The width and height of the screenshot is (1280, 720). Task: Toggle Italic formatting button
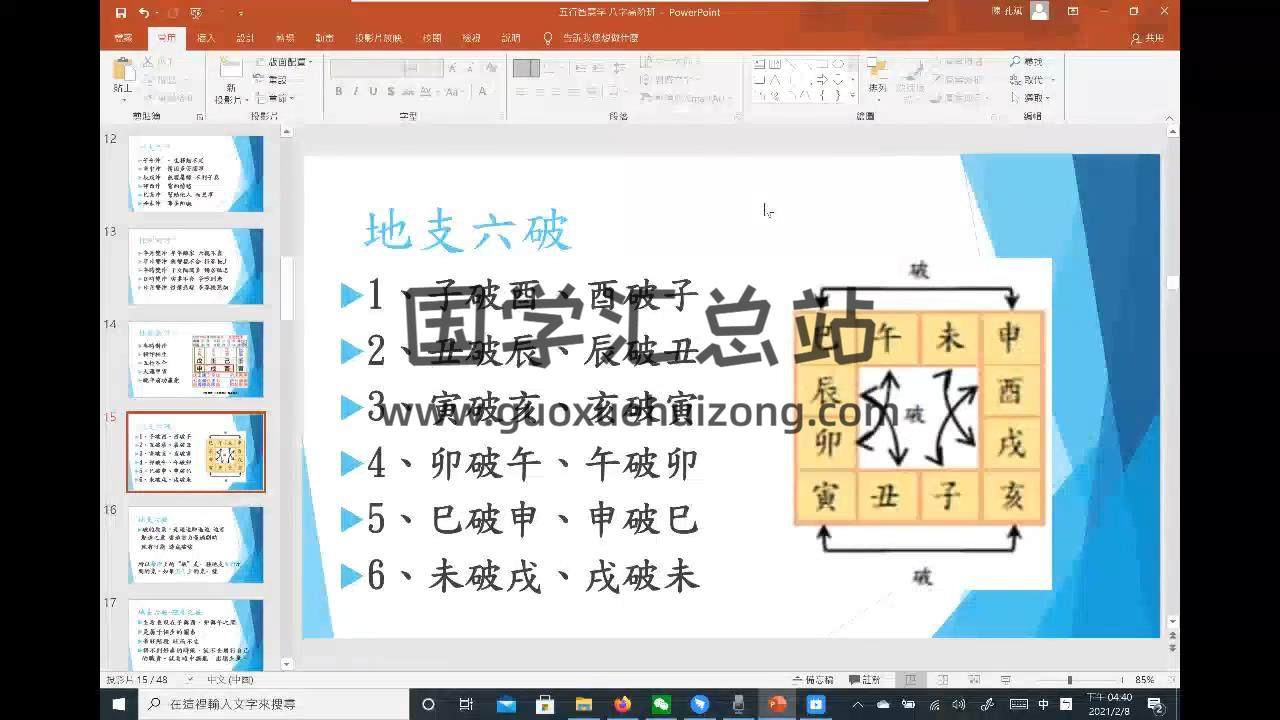pos(356,92)
